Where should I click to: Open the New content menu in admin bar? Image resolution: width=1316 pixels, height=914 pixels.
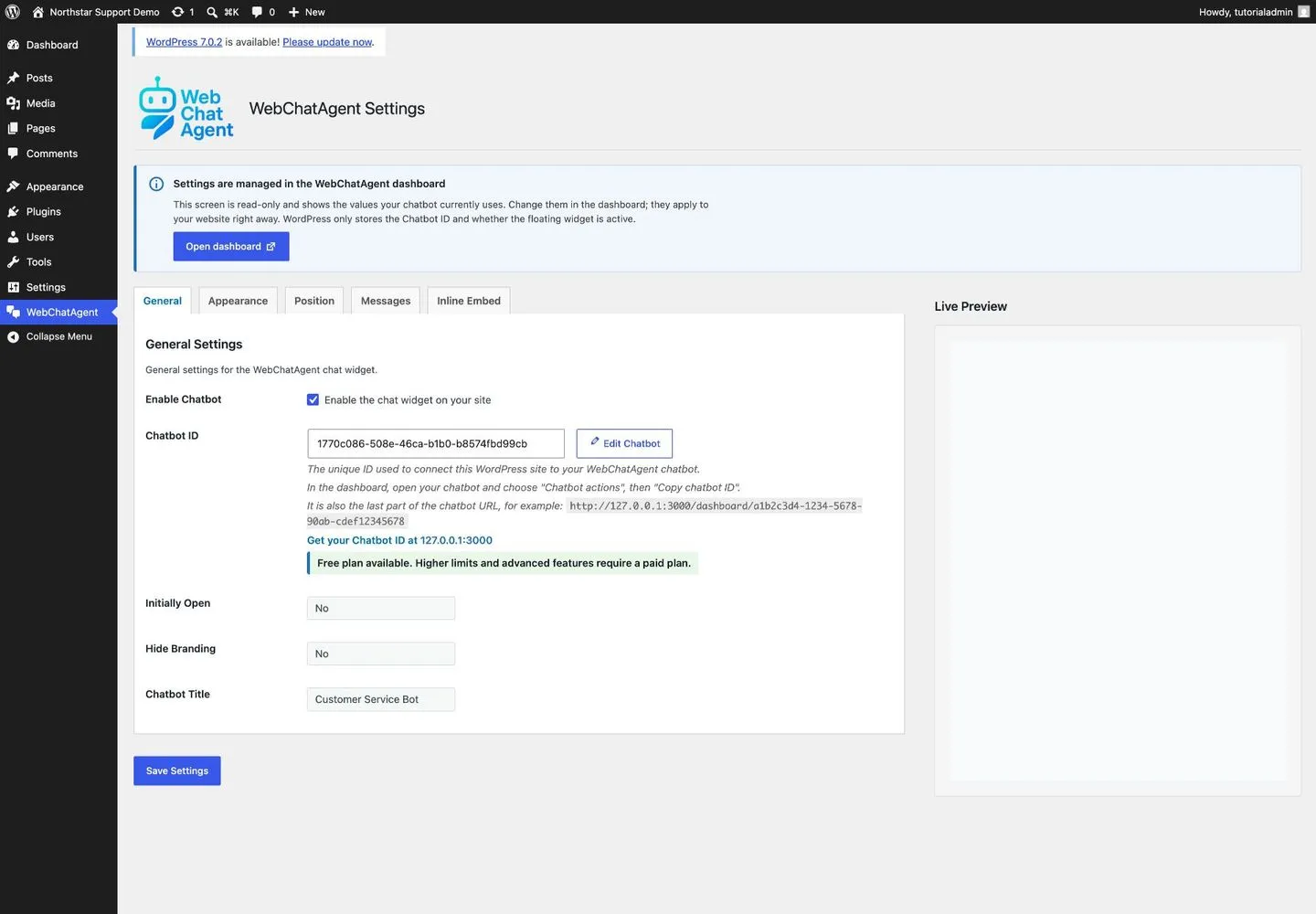[307, 12]
